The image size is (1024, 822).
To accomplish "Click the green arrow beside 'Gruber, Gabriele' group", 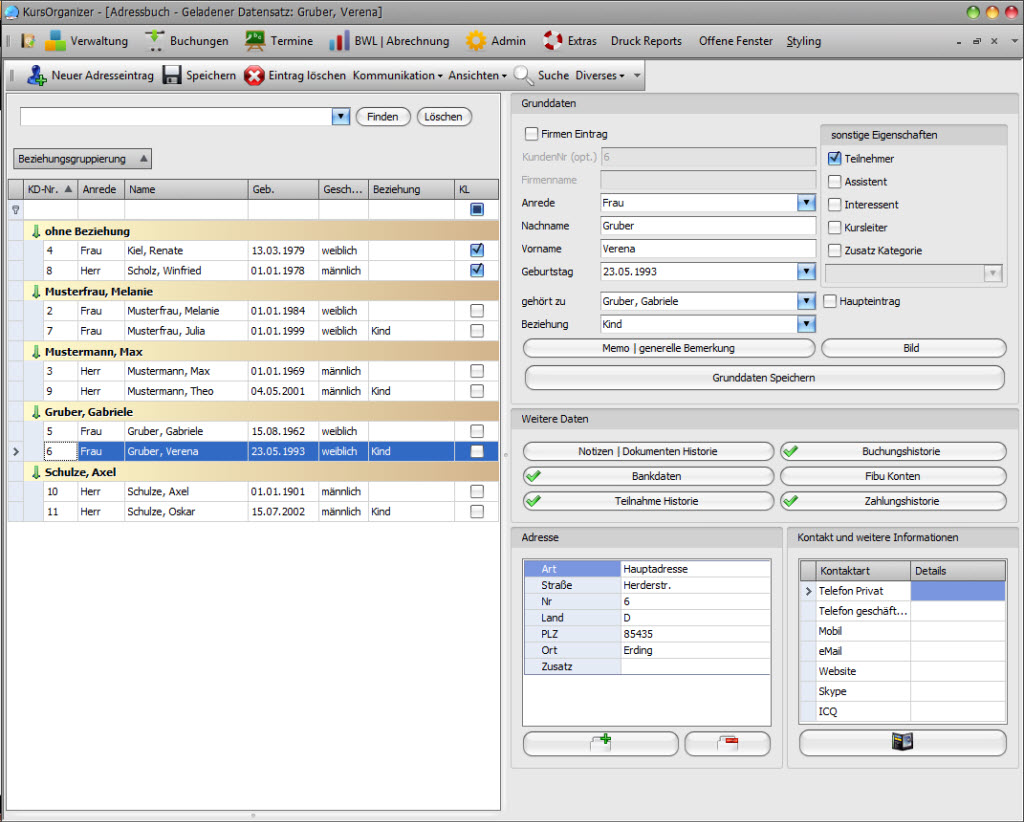I will (36, 412).
